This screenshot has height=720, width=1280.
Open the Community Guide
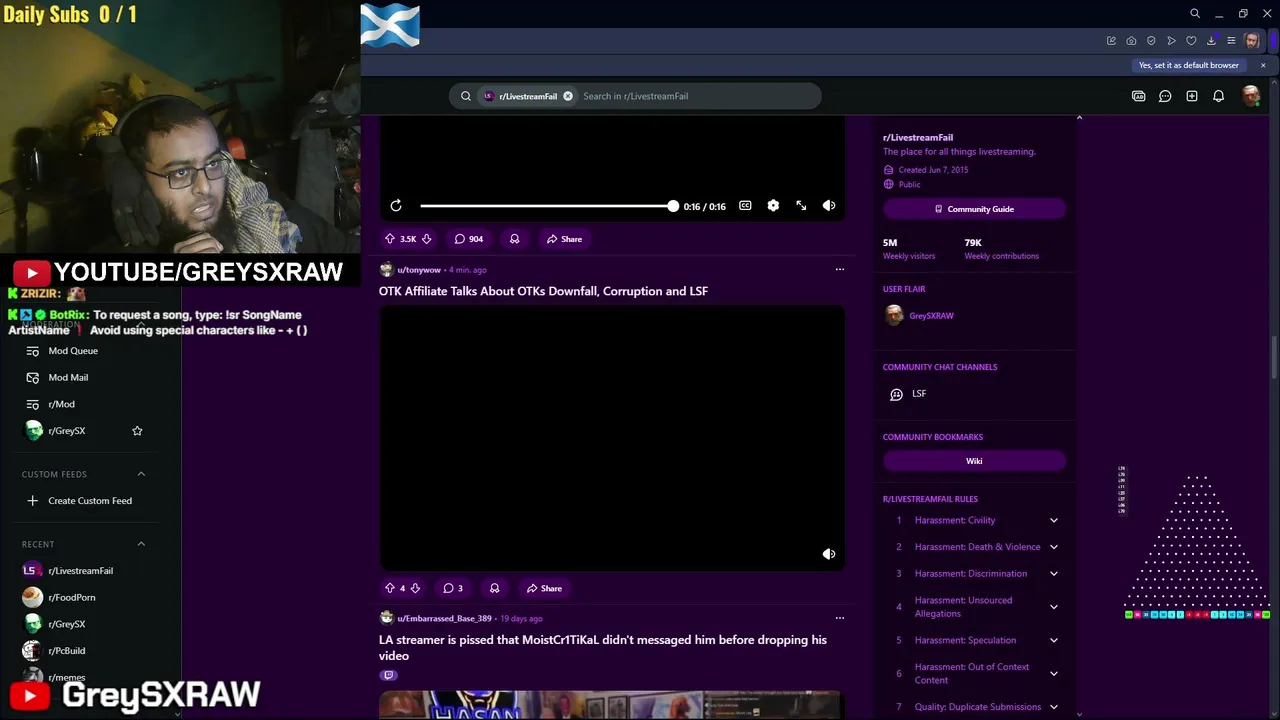coord(974,209)
